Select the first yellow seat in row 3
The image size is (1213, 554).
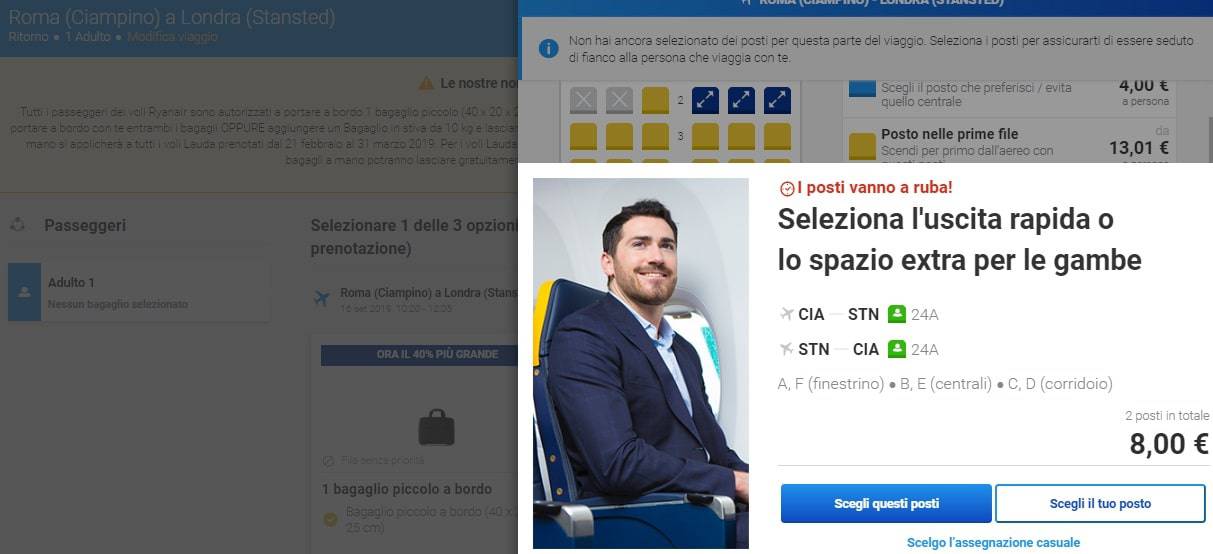(x=584, y=136)
